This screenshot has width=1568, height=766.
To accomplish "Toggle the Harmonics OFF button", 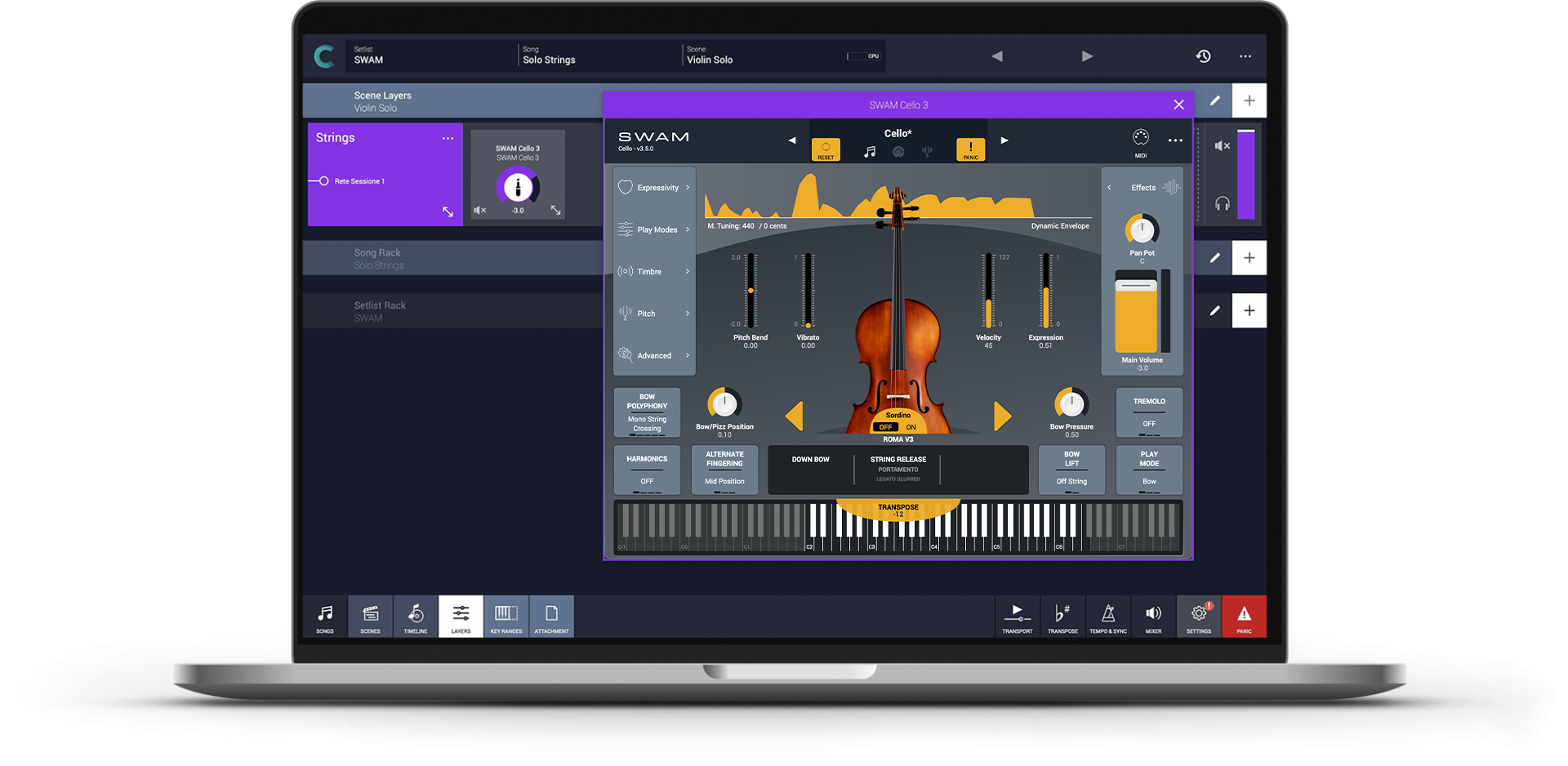I will click(x=647, y=470).
